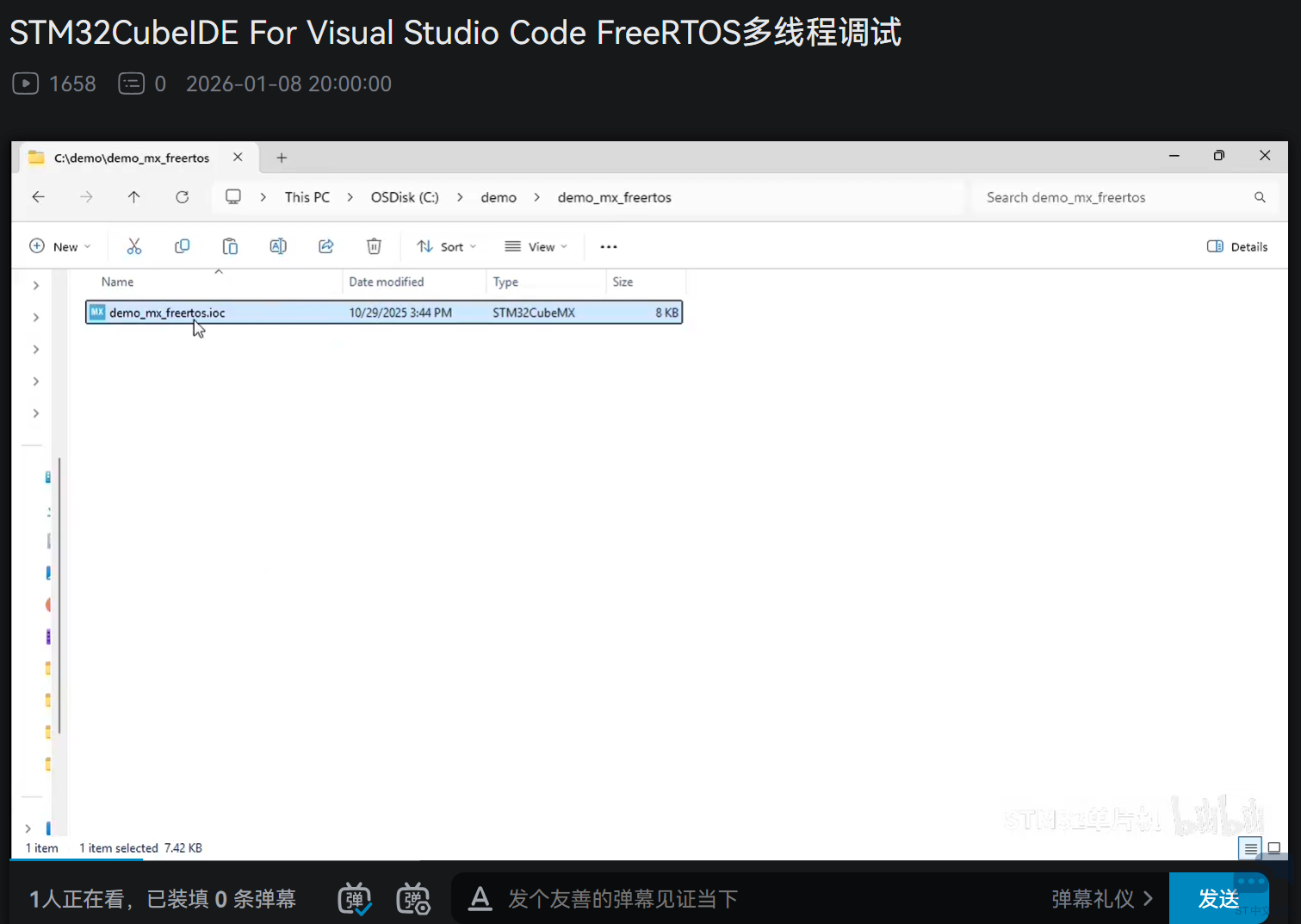
Task: Open the View dropdown menu
Action: (x=536, y=246)
